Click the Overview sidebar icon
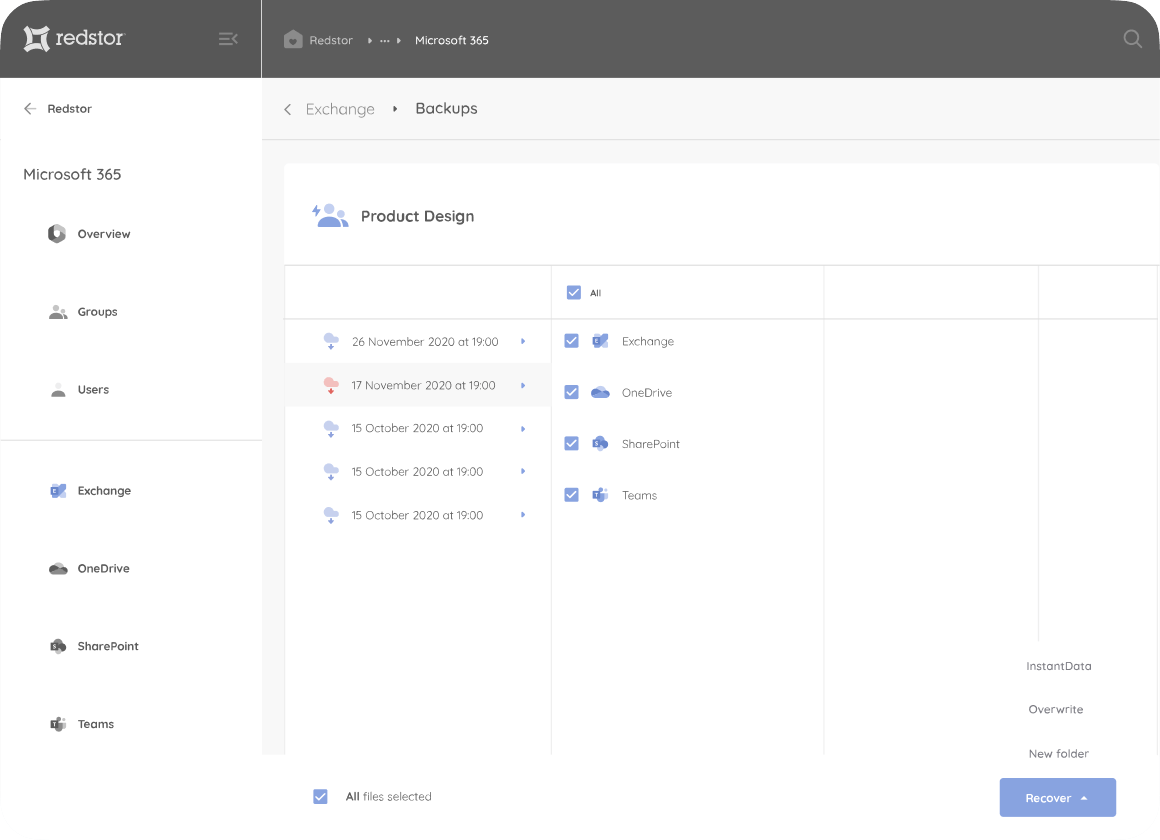Image resolution: width=1160 pixels, height=840 pixels. [57, 234]
